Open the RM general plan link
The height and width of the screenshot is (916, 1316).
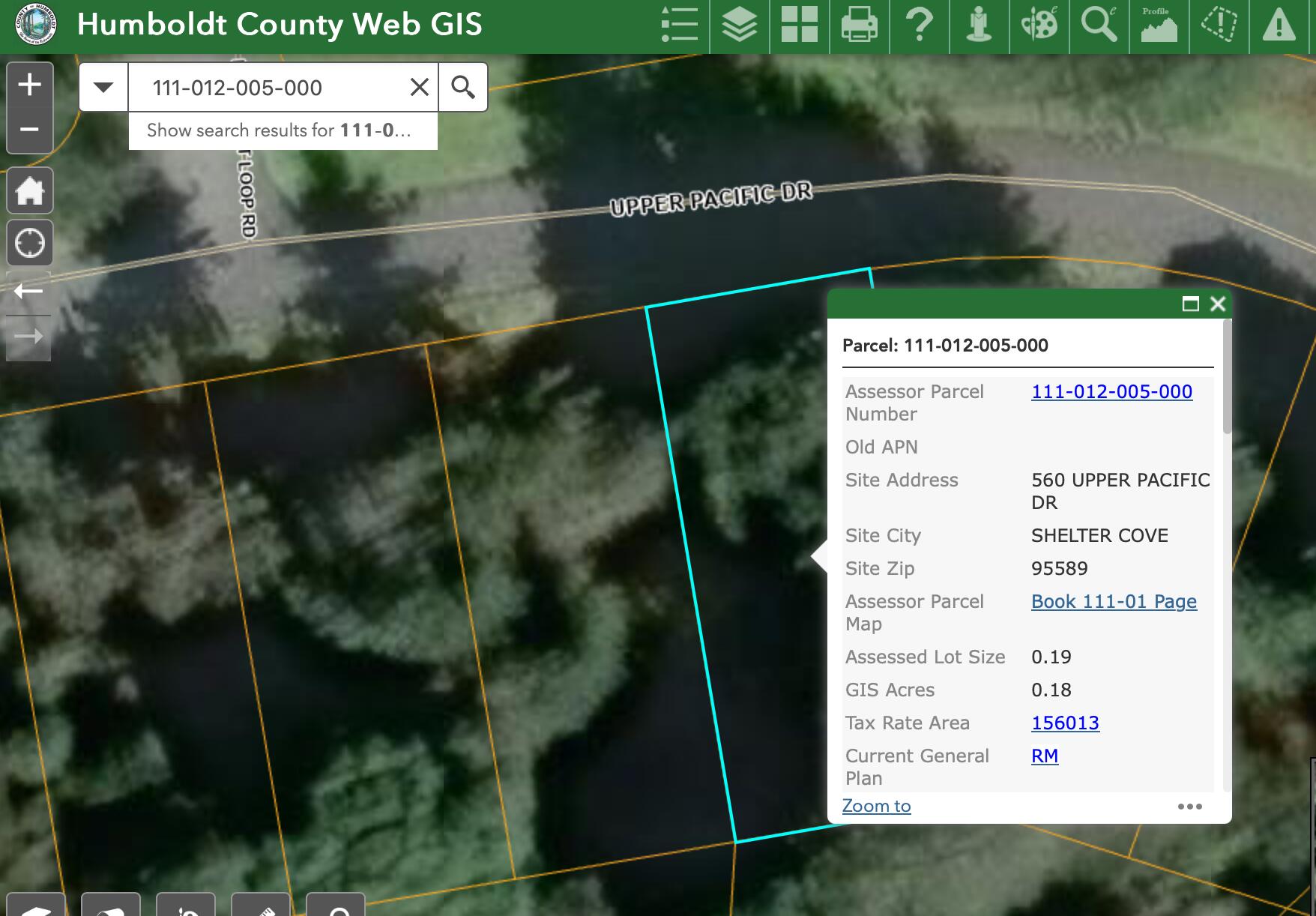[x=1045, y=756]
